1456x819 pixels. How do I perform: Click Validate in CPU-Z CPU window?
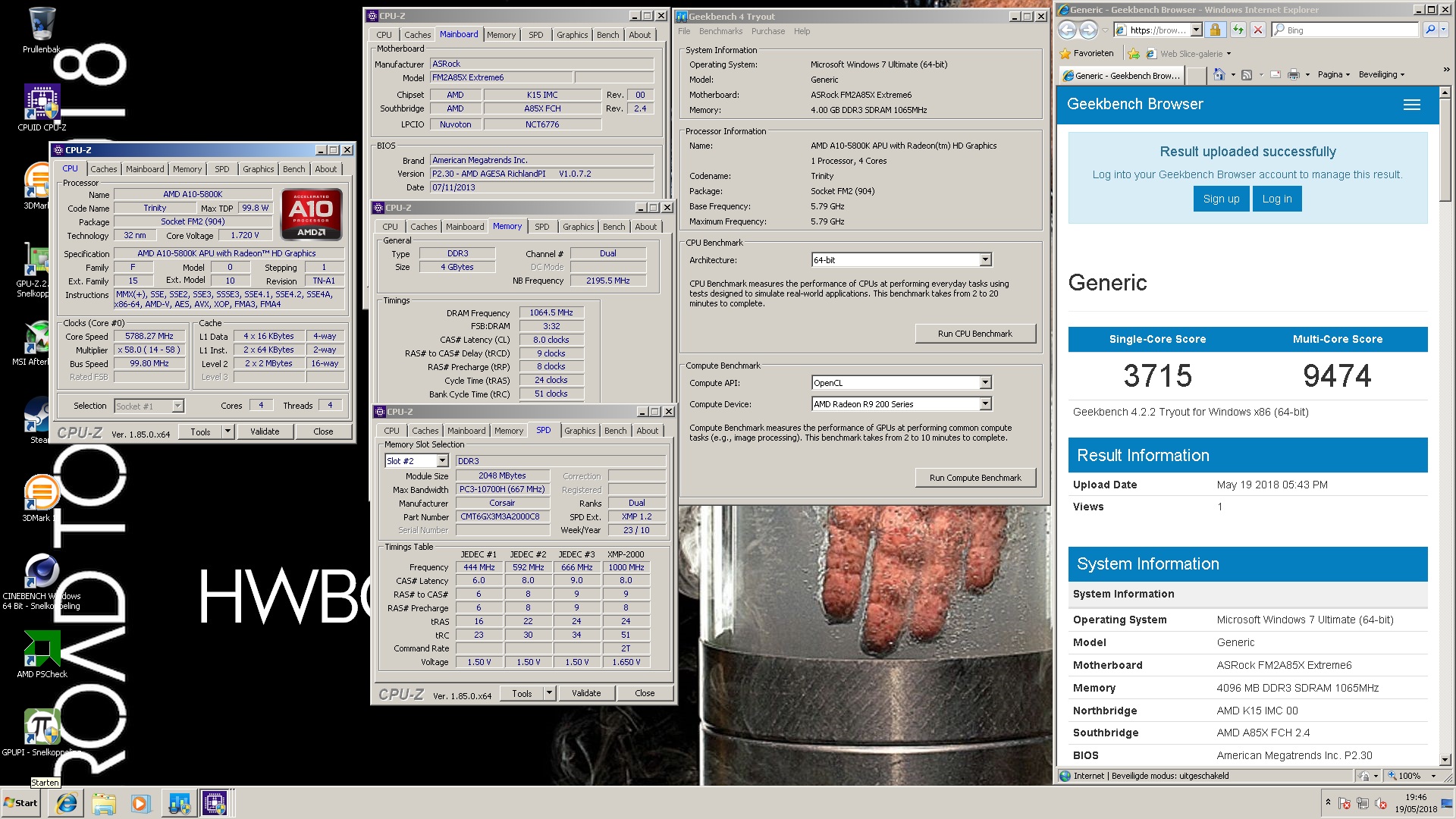coord(265,431)
